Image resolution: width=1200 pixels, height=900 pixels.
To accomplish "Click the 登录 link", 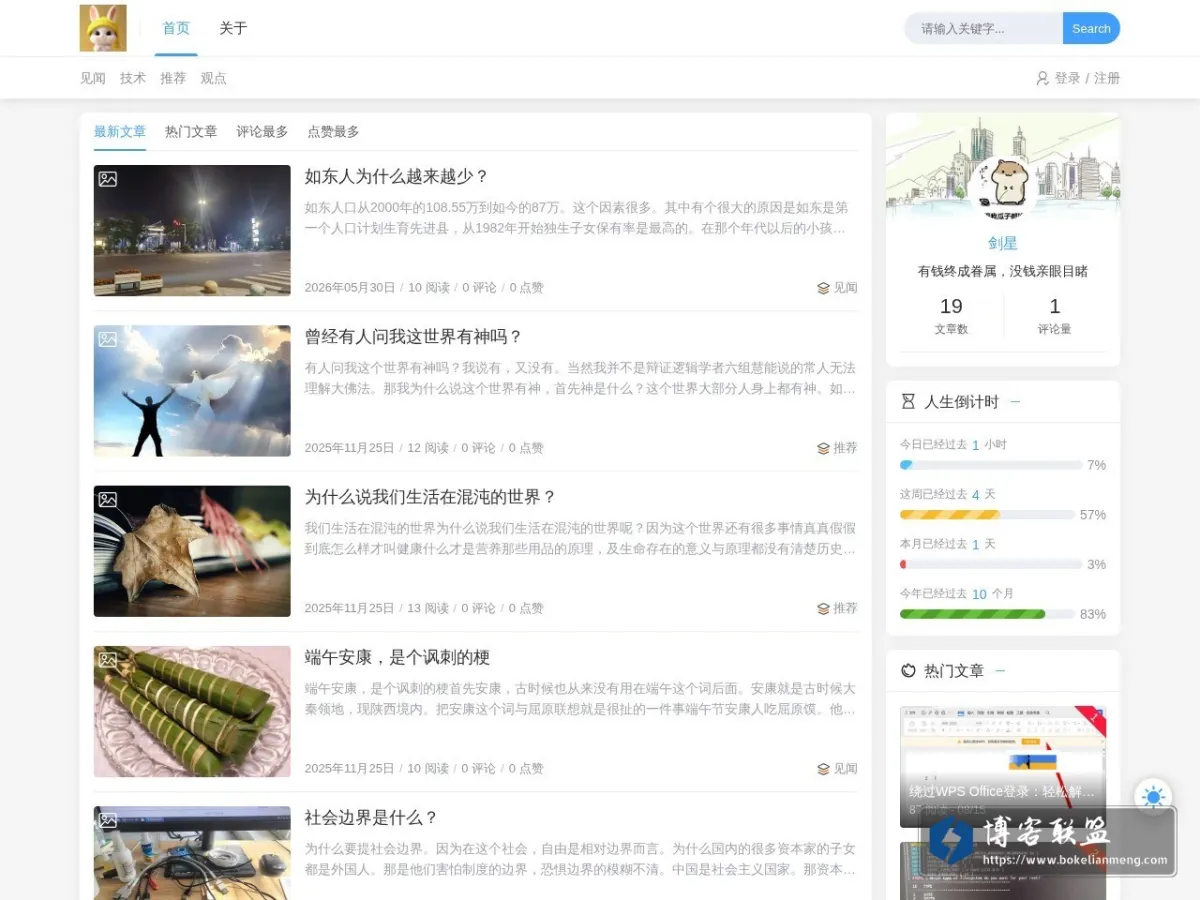I will point(1067,78).
